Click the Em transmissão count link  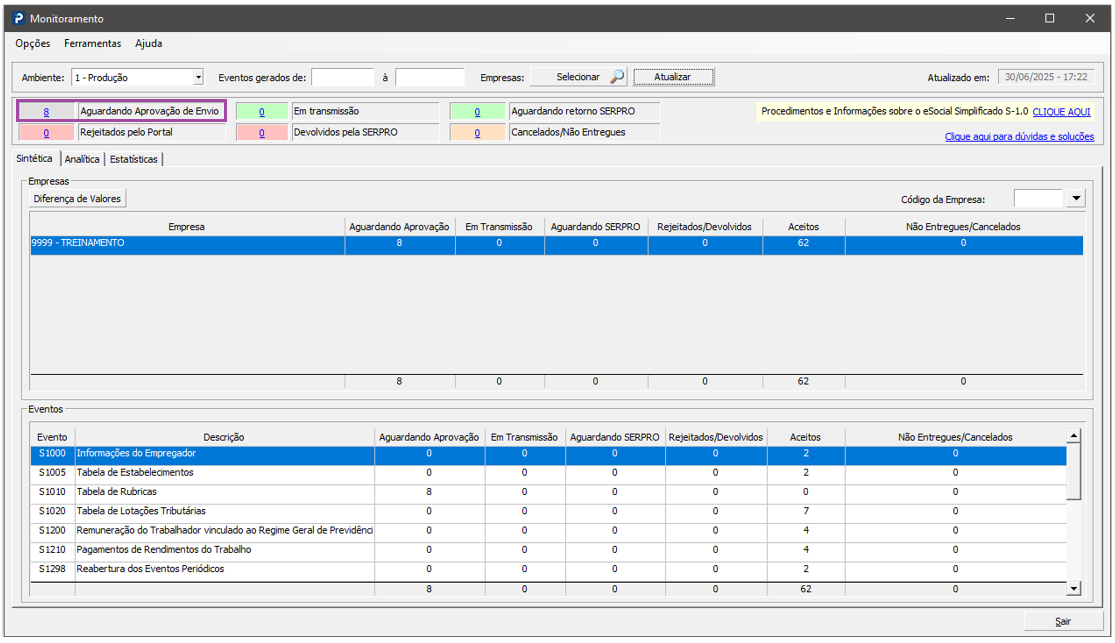click(262, 112)
